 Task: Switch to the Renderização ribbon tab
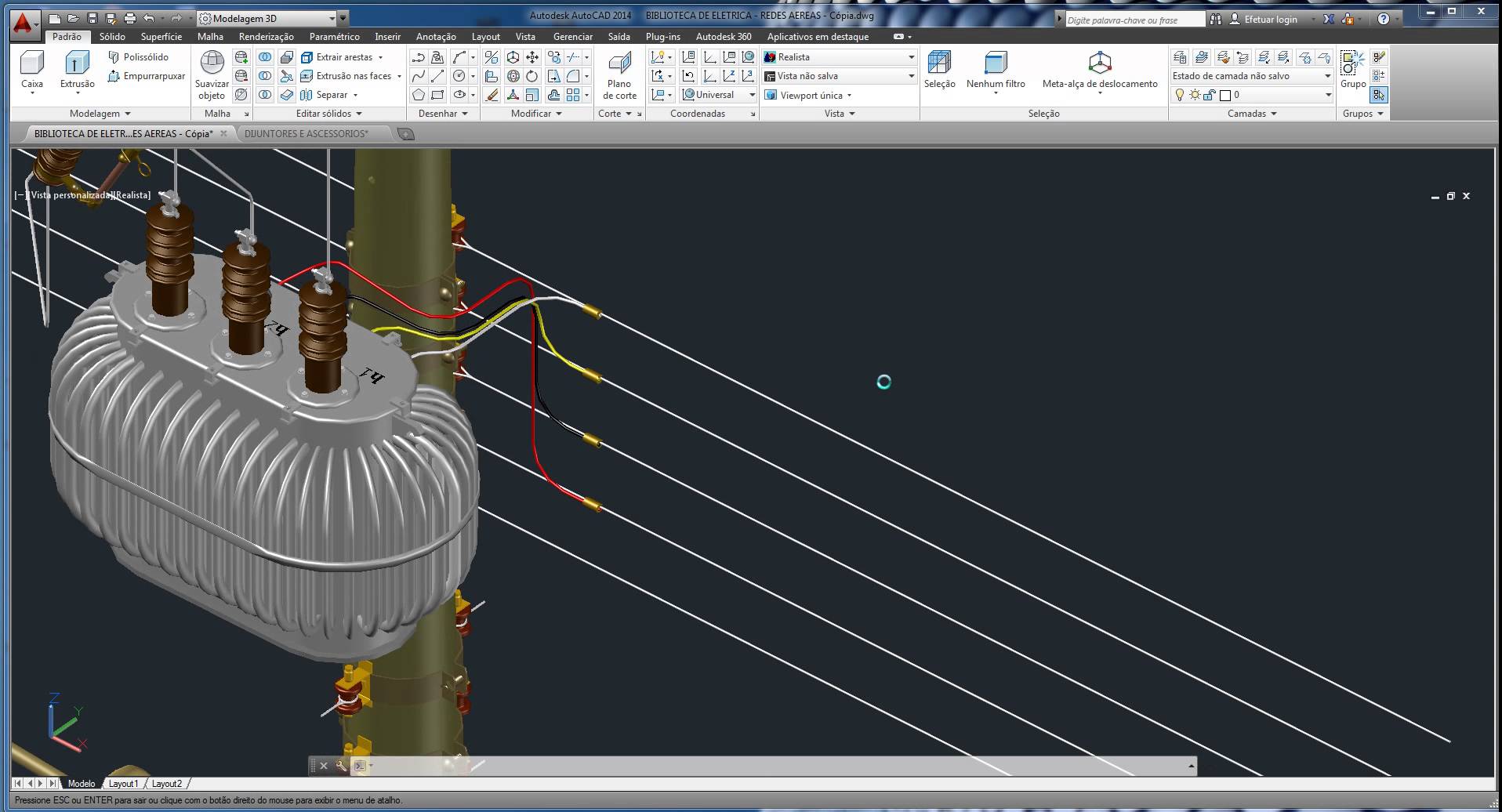click(x=266, y=37)
